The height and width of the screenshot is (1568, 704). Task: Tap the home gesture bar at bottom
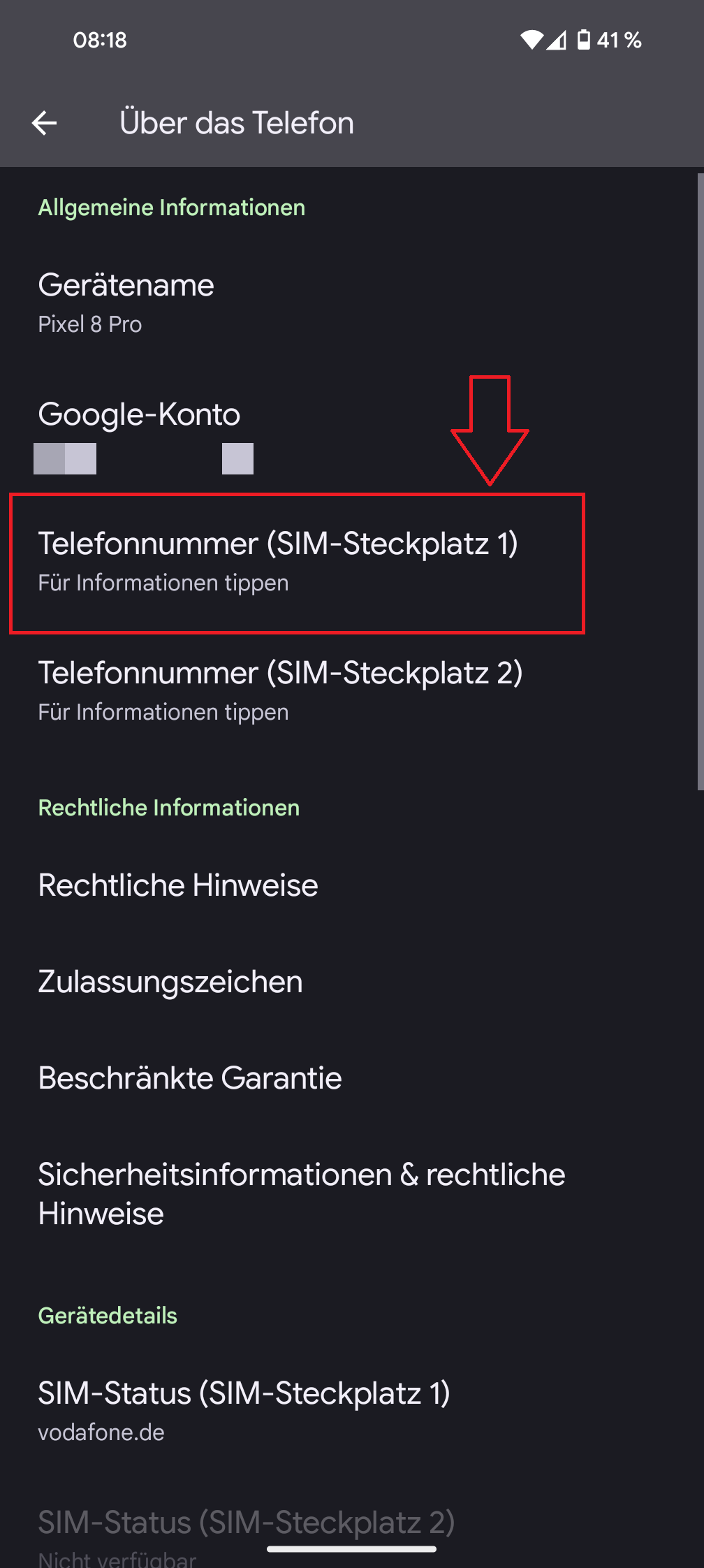[x=352, y=1549]
